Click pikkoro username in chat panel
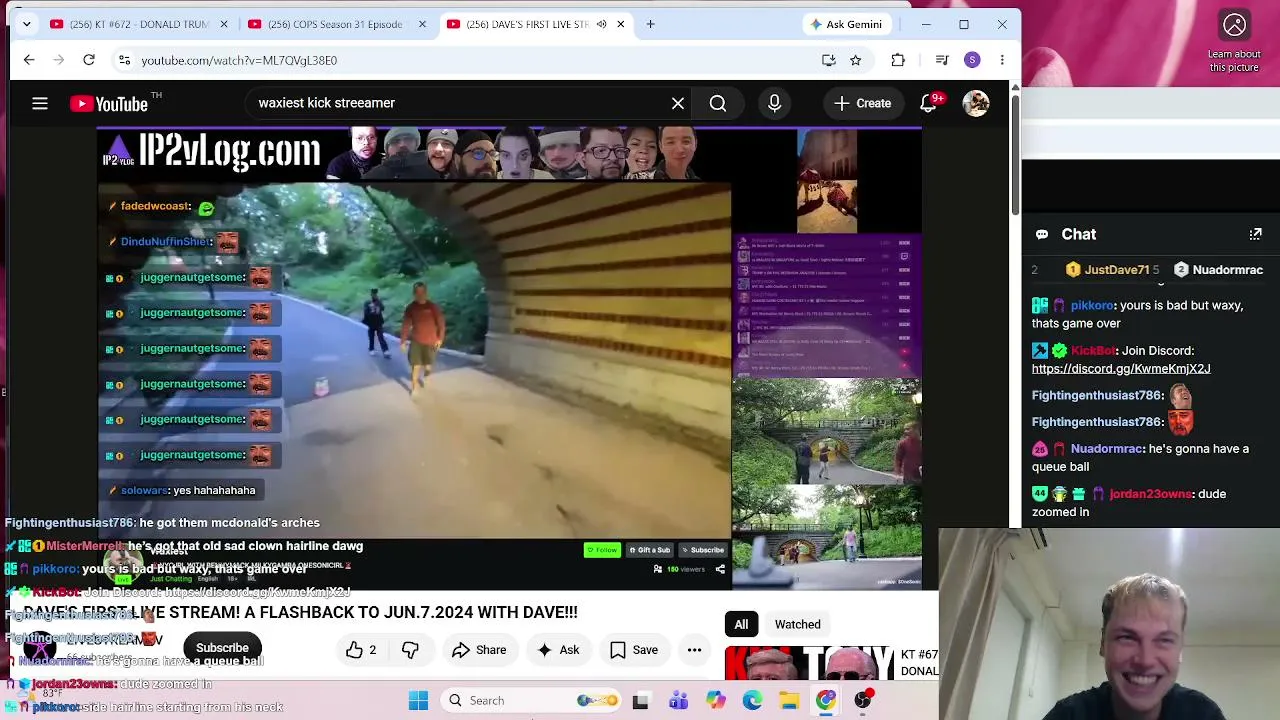This screenshot has width=1280, height=720. [x=1092, y=305]
